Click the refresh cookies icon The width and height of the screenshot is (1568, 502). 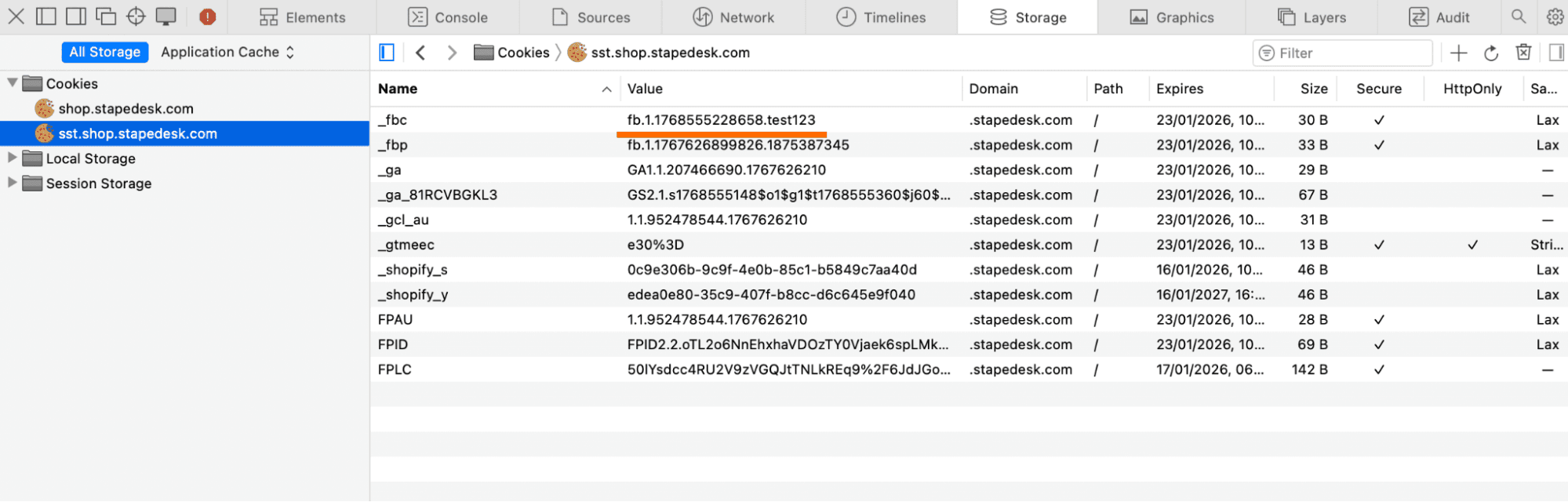click(1491, 53)
